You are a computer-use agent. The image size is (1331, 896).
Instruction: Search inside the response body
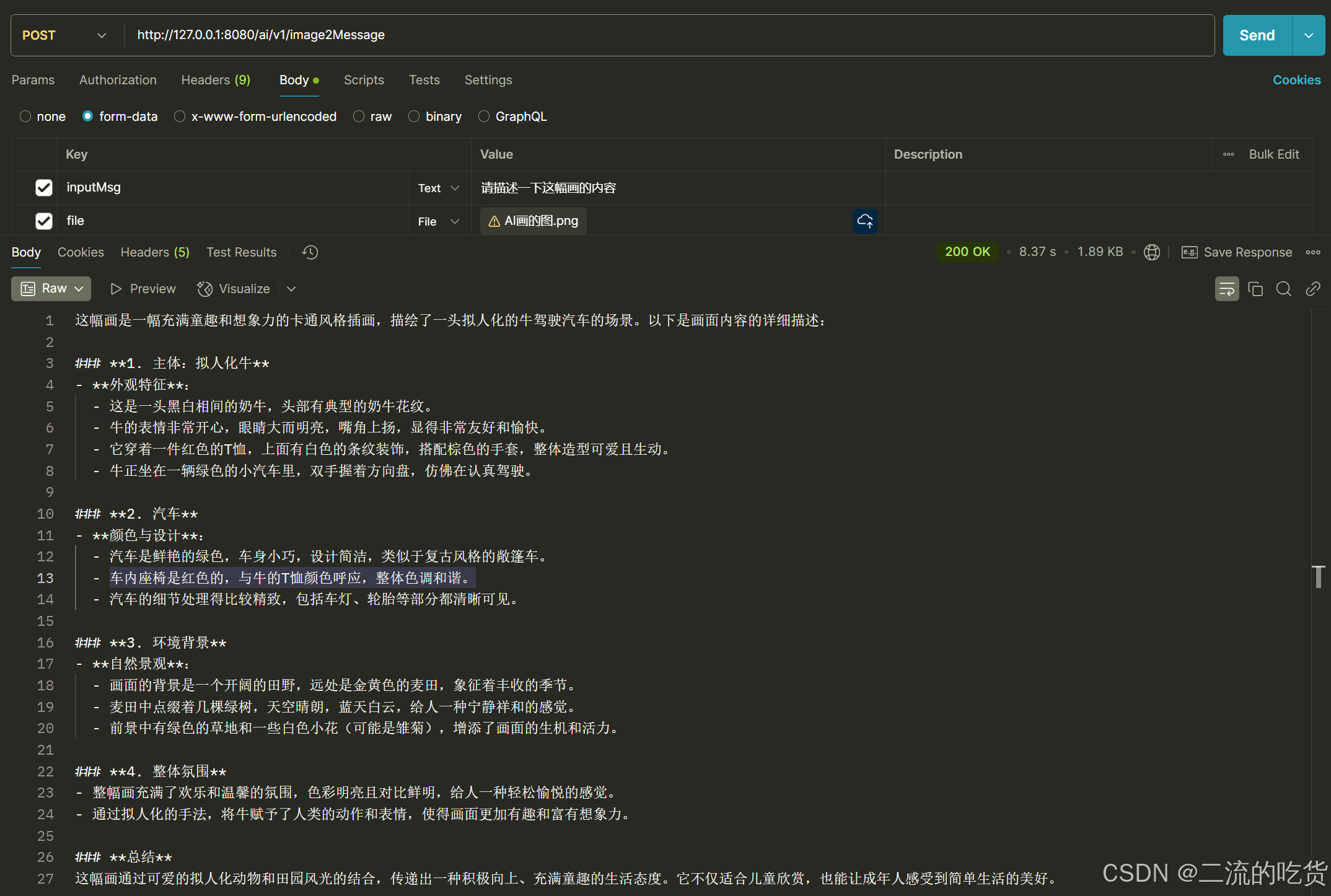(x=1284, y=289)
